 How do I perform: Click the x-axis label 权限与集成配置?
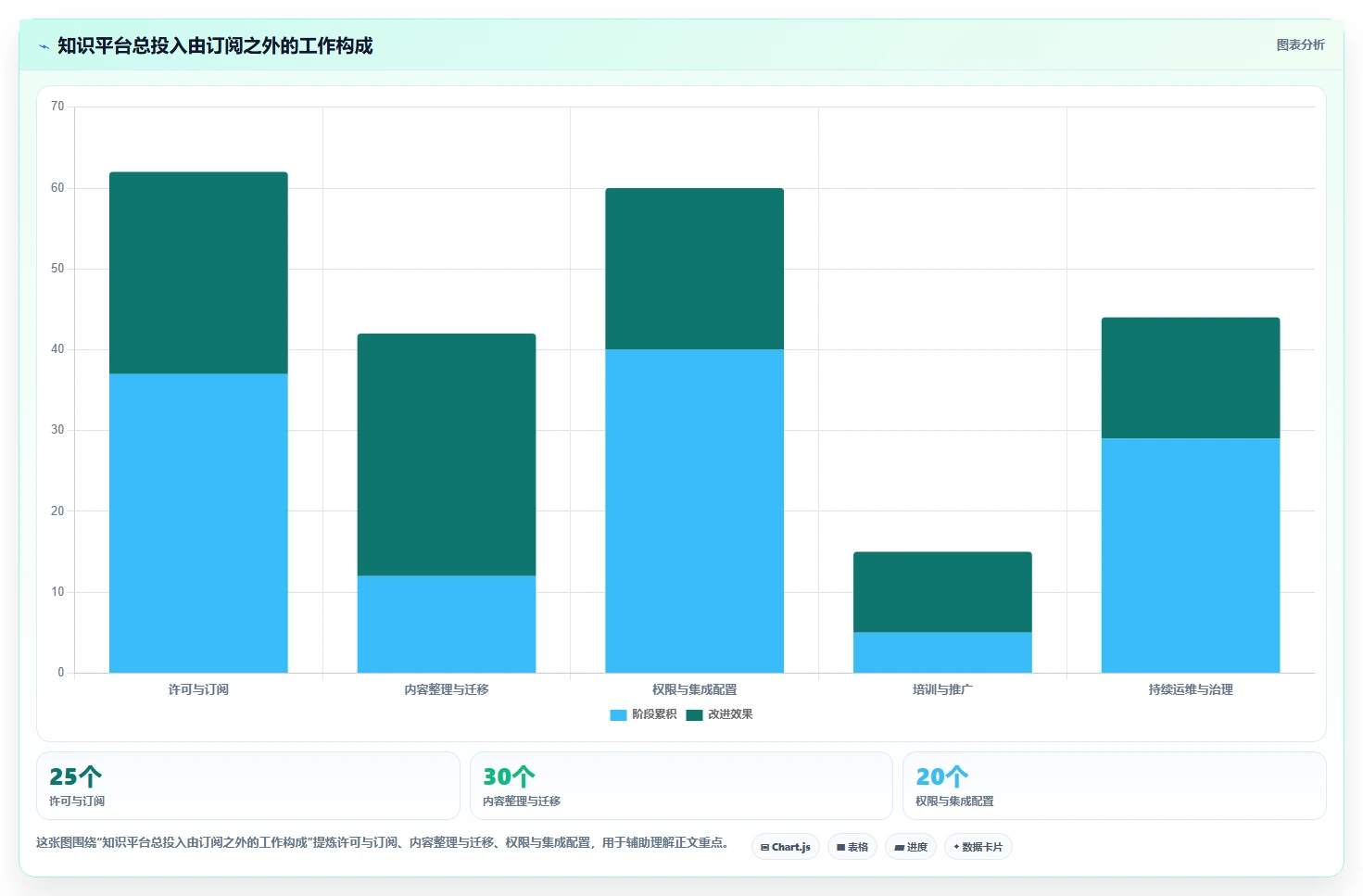(x=695, y=689)
